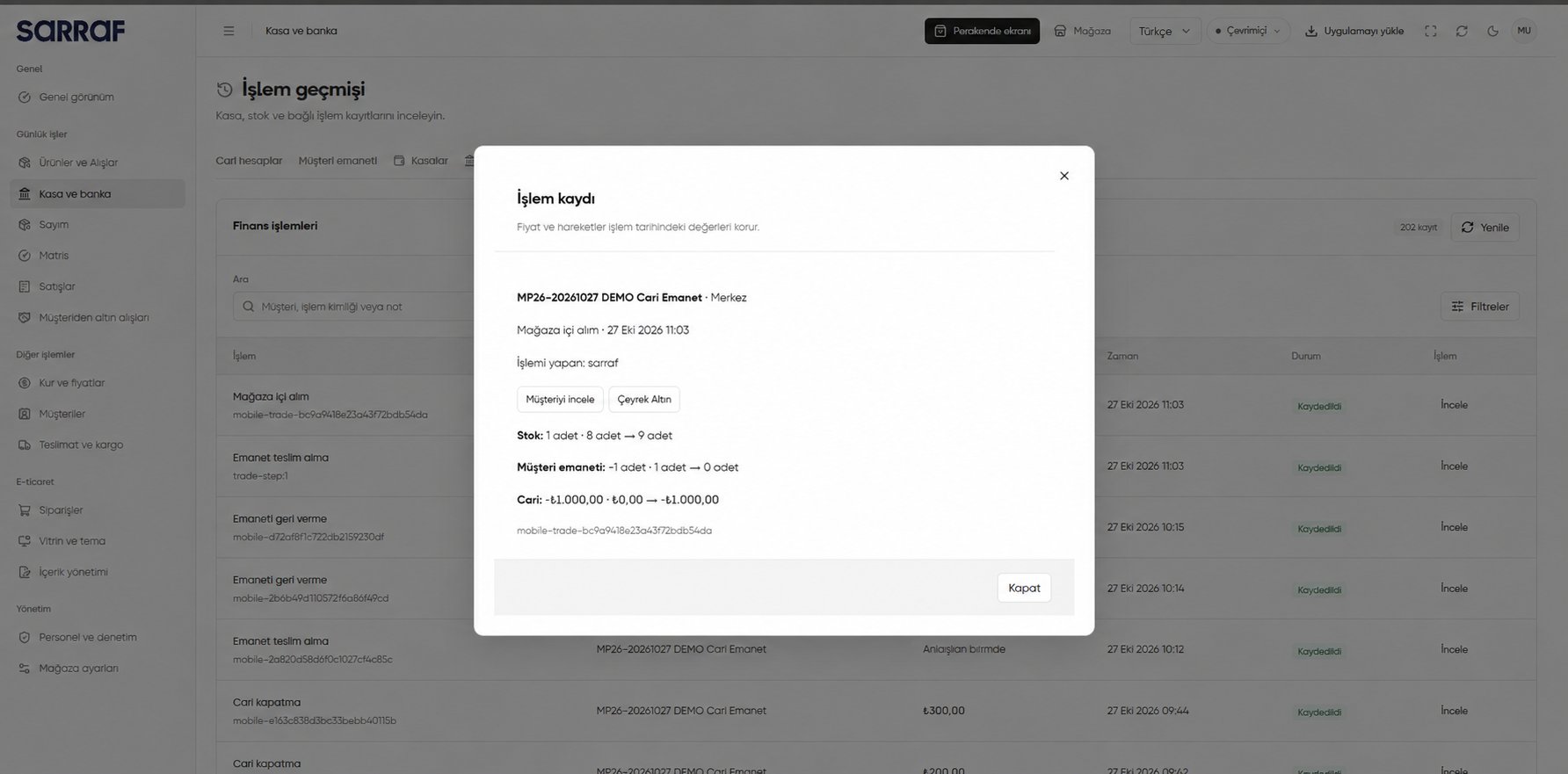
Task: Close the İşlem kaydı dialog with X
Action: (1064, 176)
